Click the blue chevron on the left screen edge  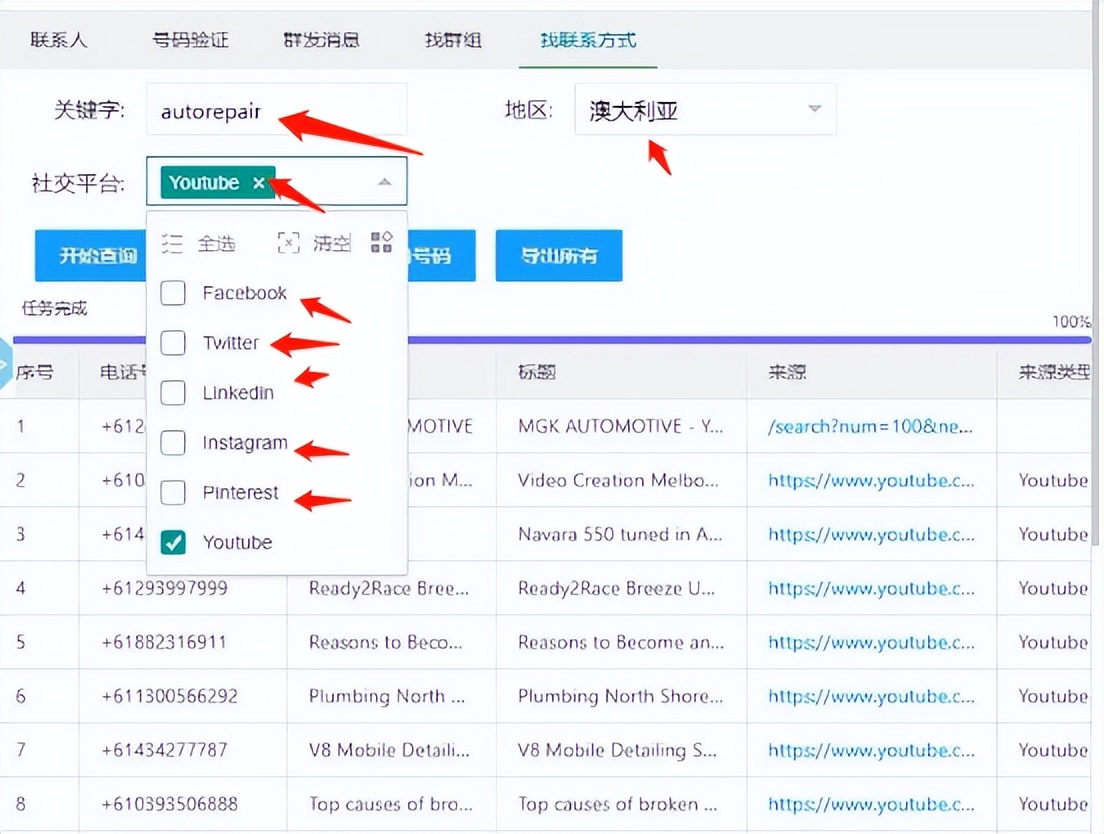tap(6, 363)
